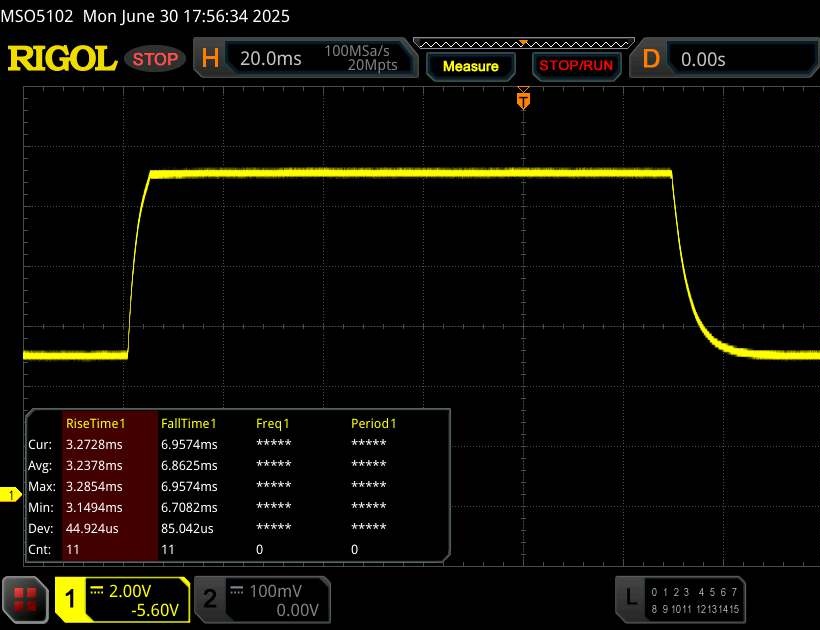Select the RiseTime1 measurement column header
The height and width of the screenshot is (630, 820).
[95, 423]
